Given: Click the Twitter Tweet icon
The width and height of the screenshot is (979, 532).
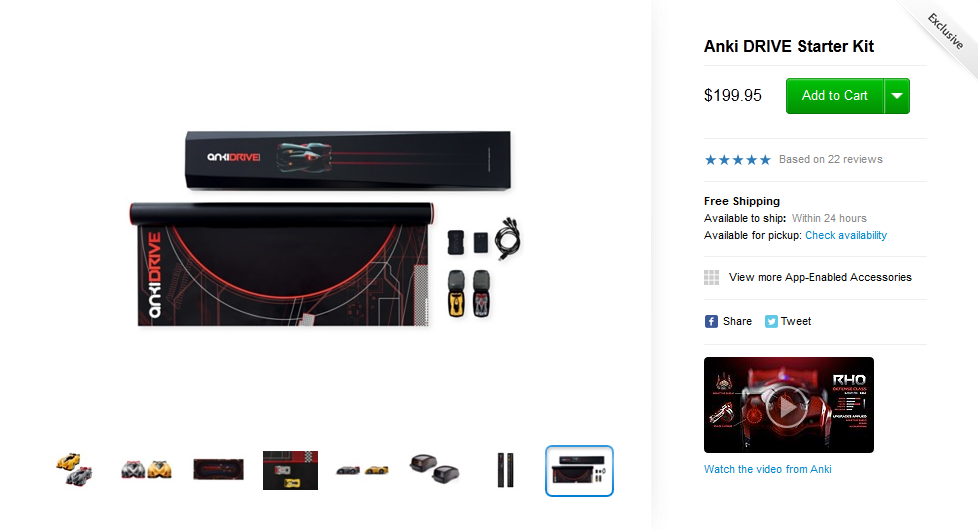Looking at the screenshot, I should (x=771, y=322).
